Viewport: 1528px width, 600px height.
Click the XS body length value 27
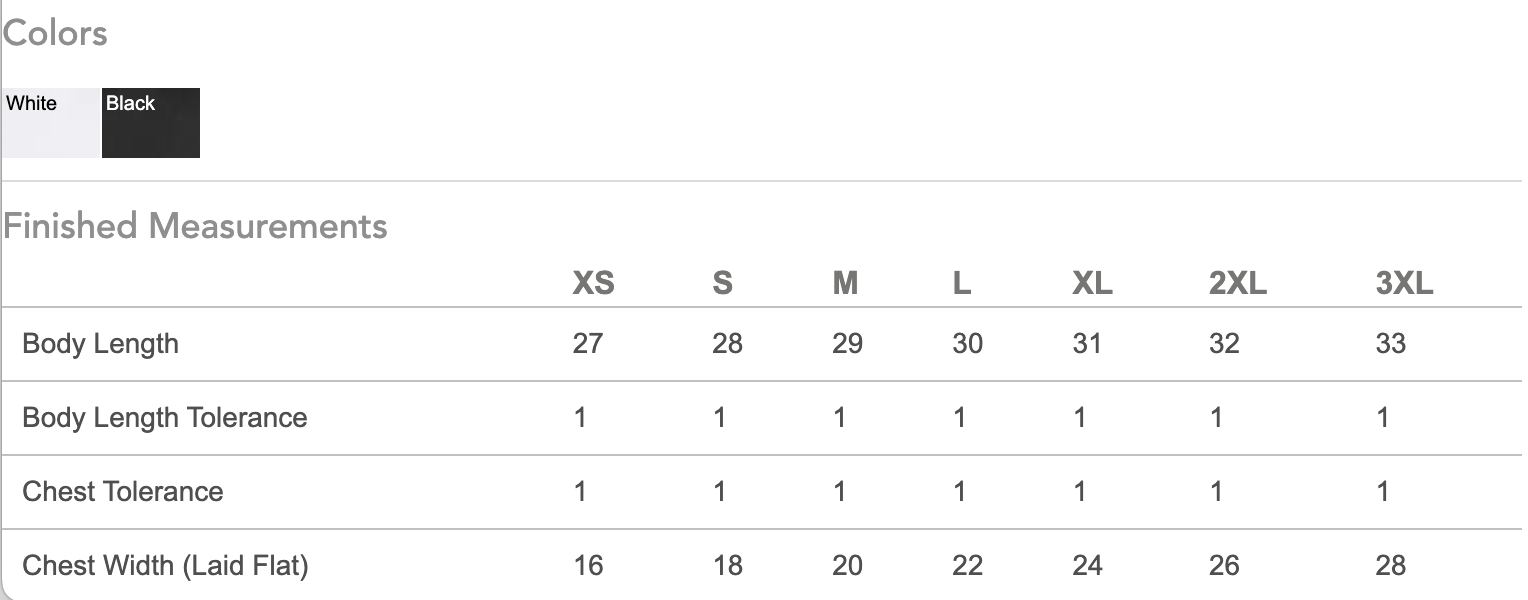coord(588,344)
